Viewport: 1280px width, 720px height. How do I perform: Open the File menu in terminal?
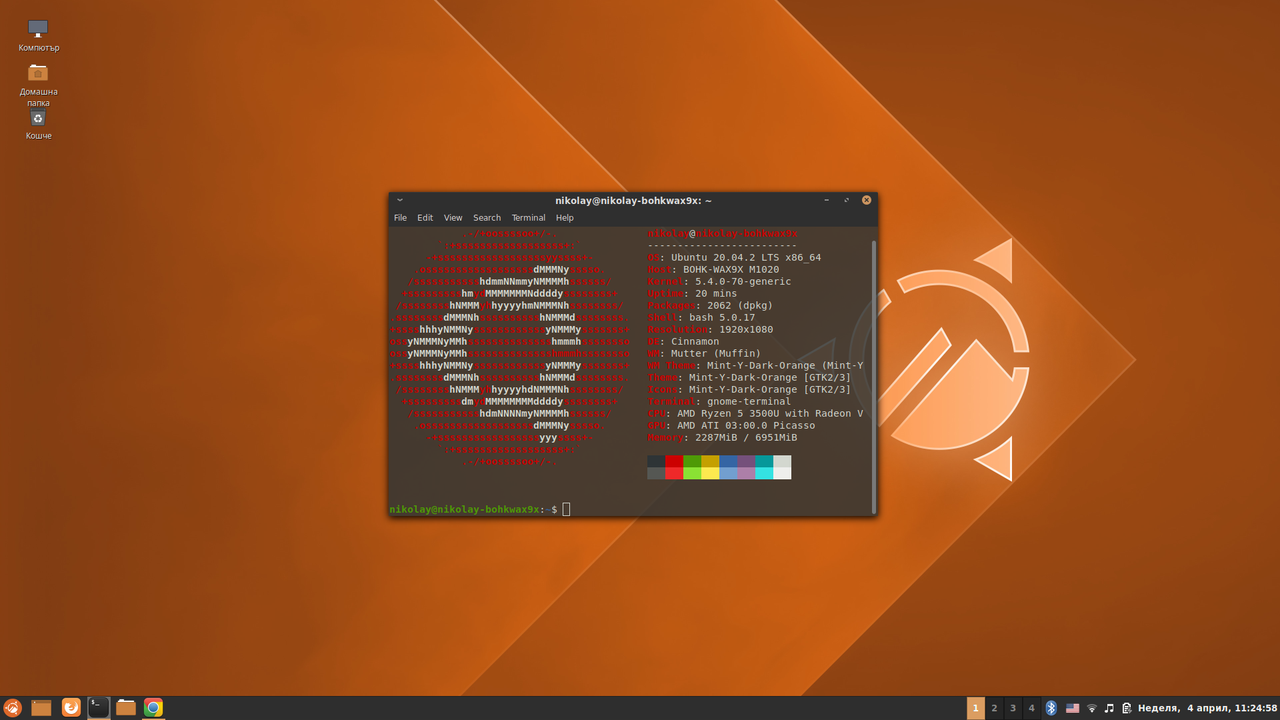[400, 217]
